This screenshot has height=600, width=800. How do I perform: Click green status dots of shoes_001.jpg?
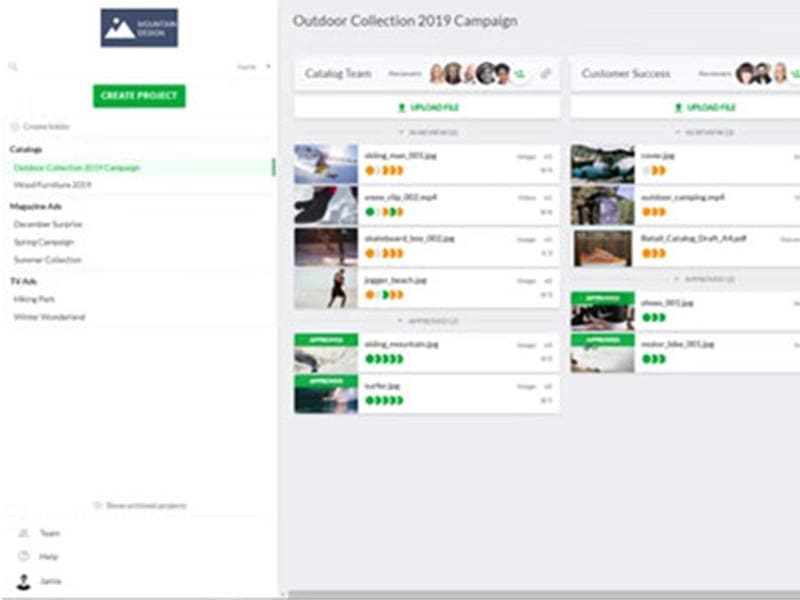pyautogui.click(x=654, y=318)
